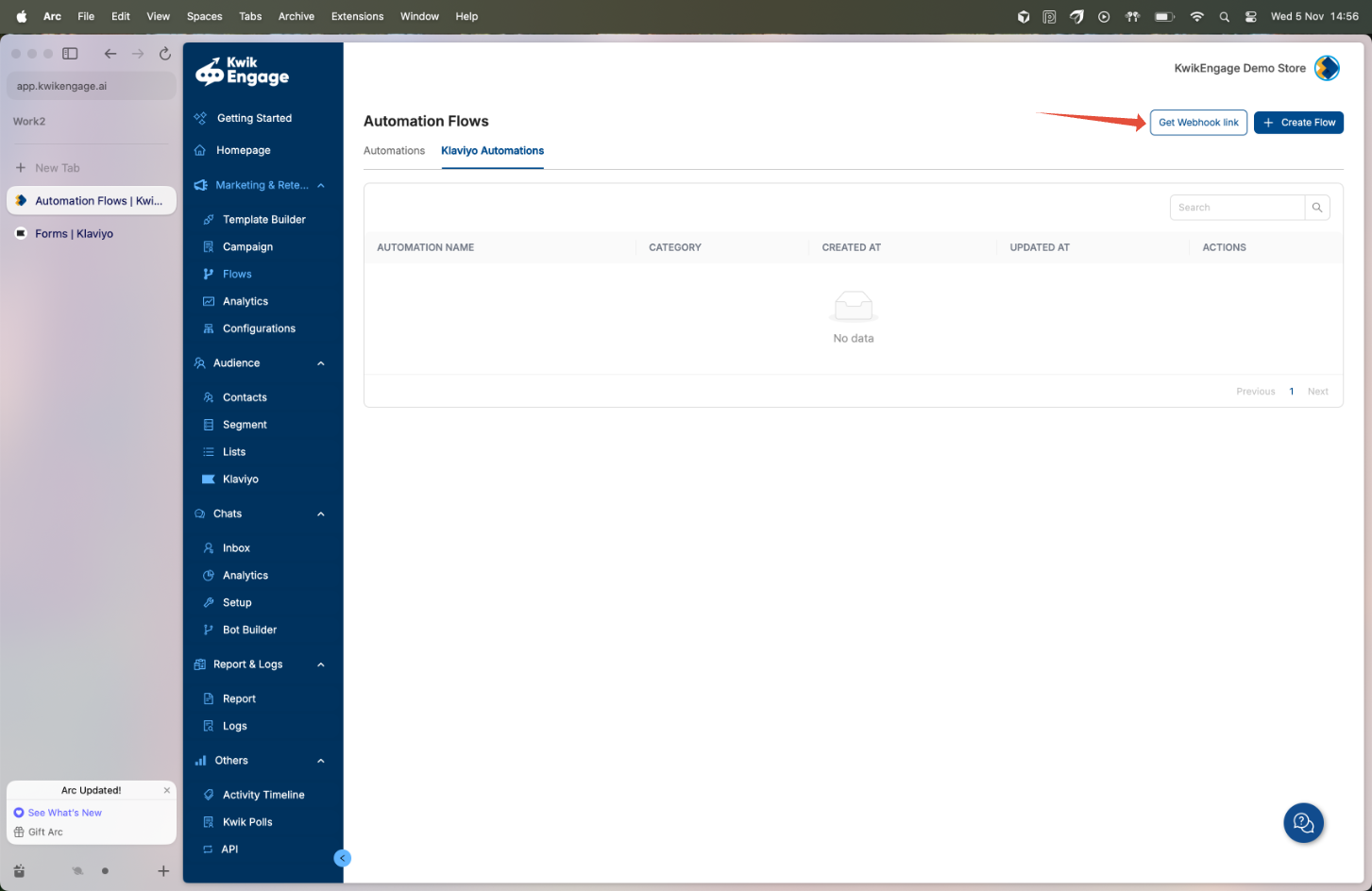Open macOS Spotlight search
The width and height of the screenshot is (1372, 891).
1224,17
